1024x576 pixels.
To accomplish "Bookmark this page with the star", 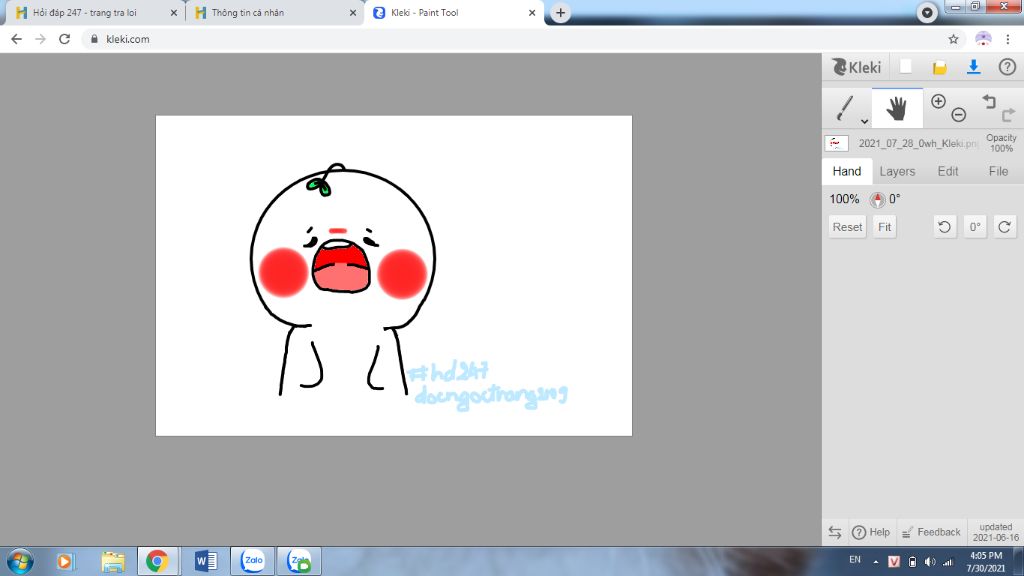I will (x=953, y=39).
